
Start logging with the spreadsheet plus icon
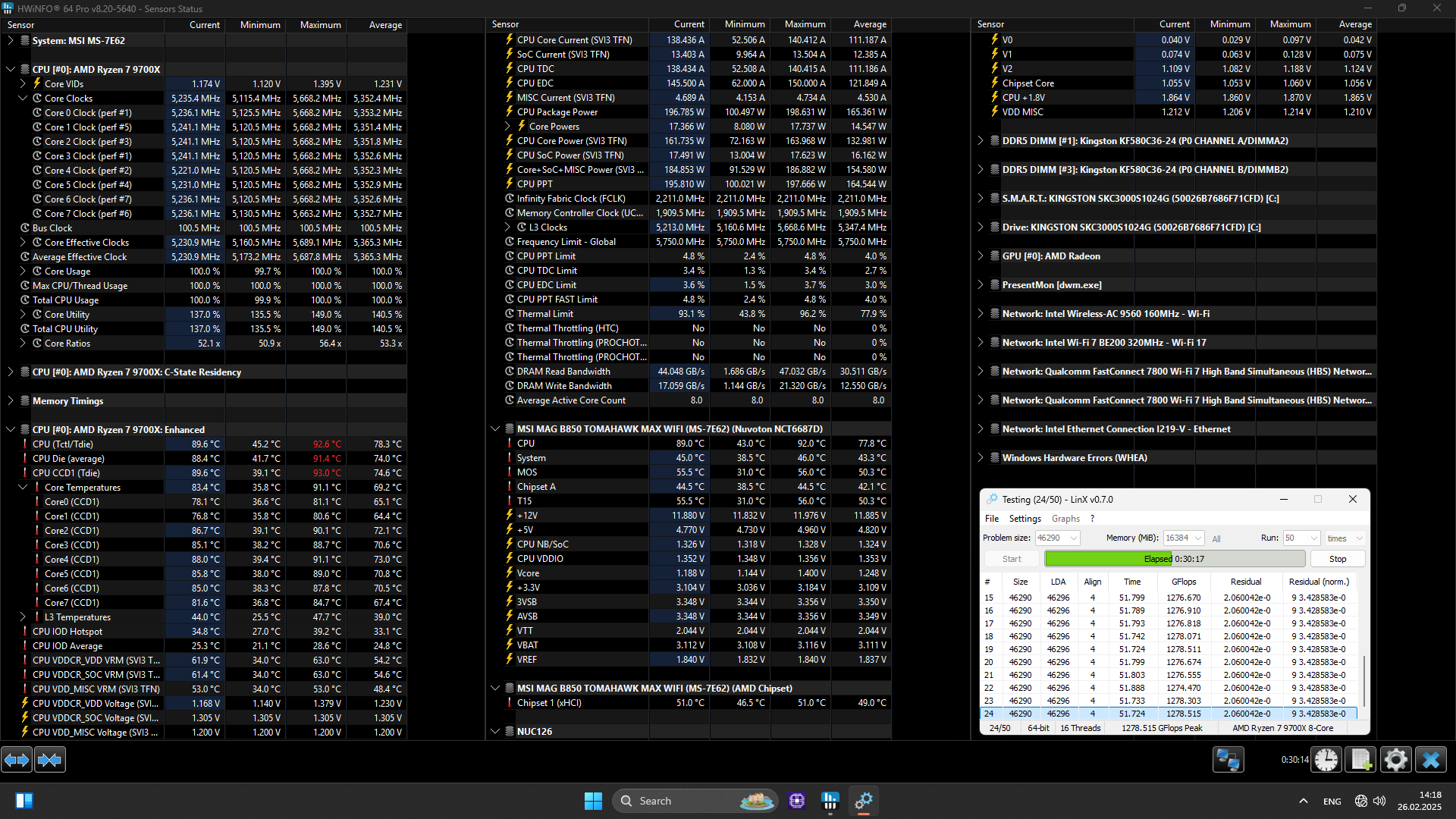pyautogui.click(x=1360, y=760)
